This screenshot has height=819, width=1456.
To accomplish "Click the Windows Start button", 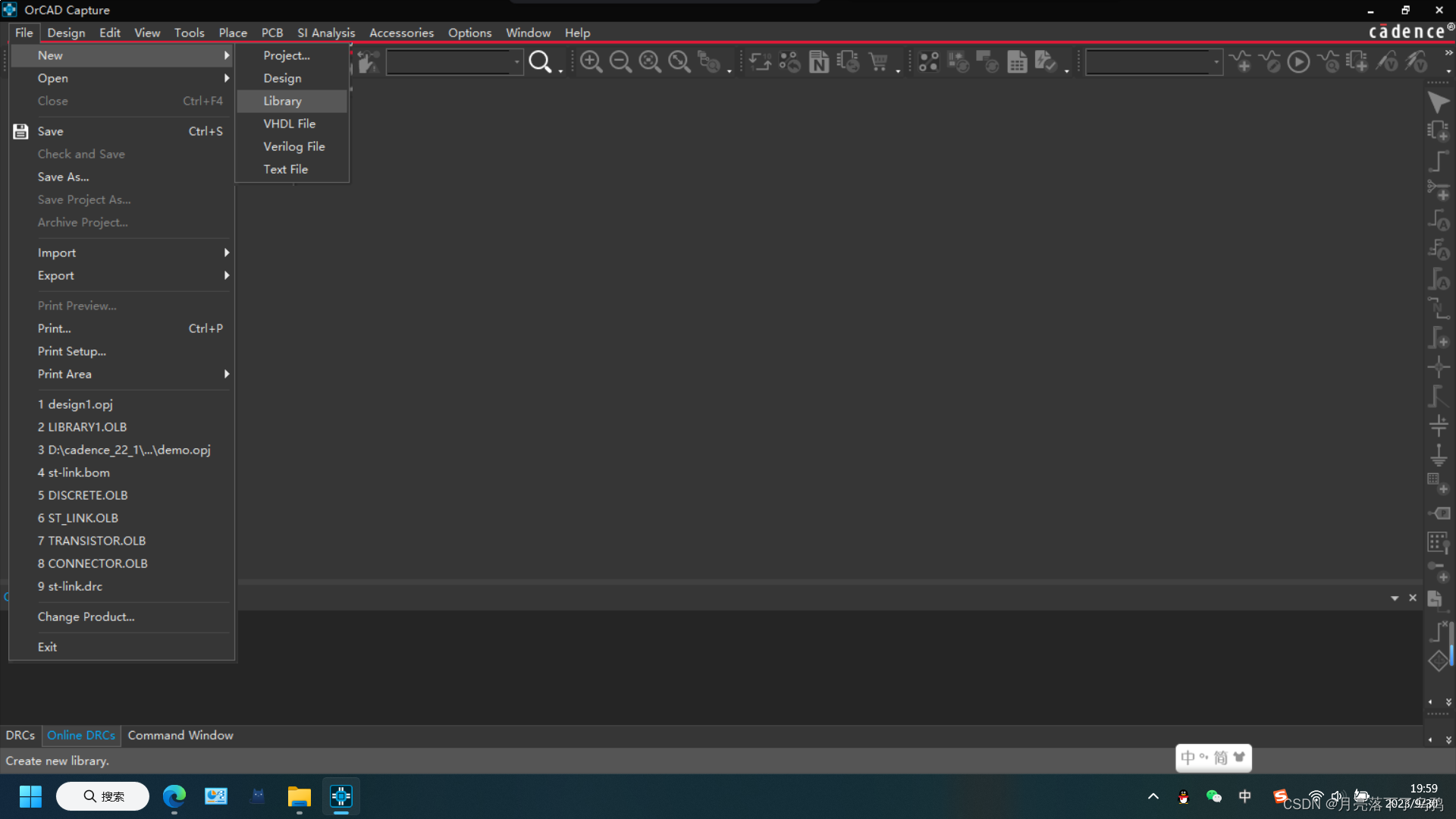I will click(x=30, y=796).
